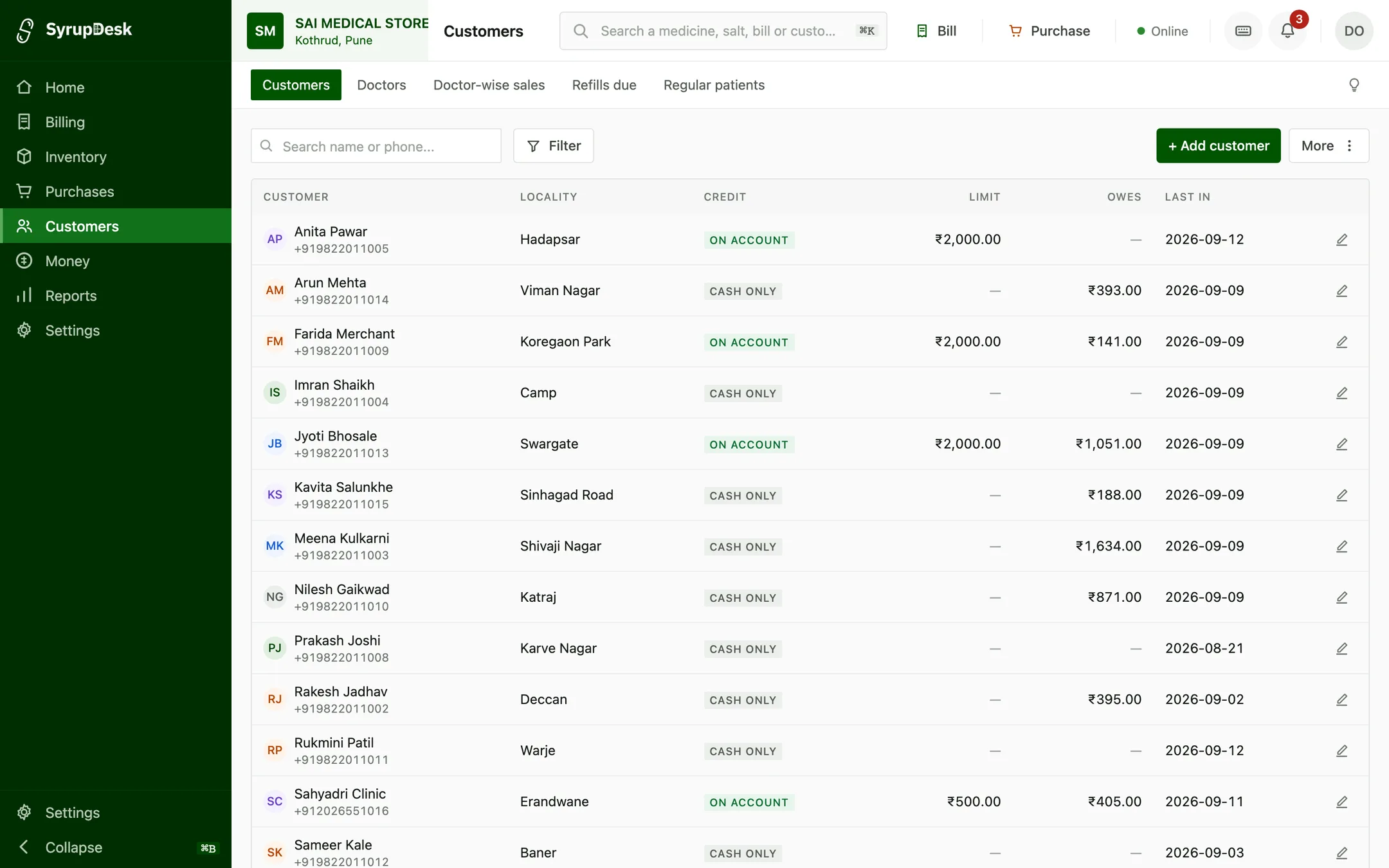The height and width of the screenshot is (868, 1389).
Task: Open the Filter options
Action: (x=554, y=146)
